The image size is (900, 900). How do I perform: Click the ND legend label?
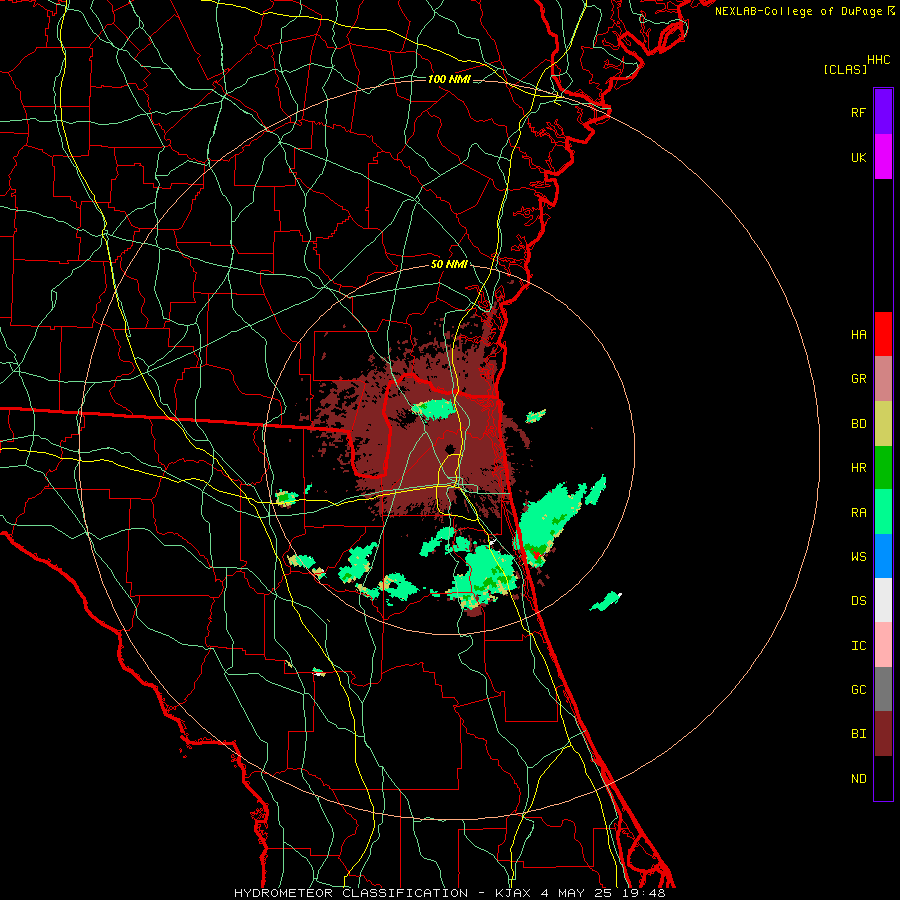tap(858, 778)
